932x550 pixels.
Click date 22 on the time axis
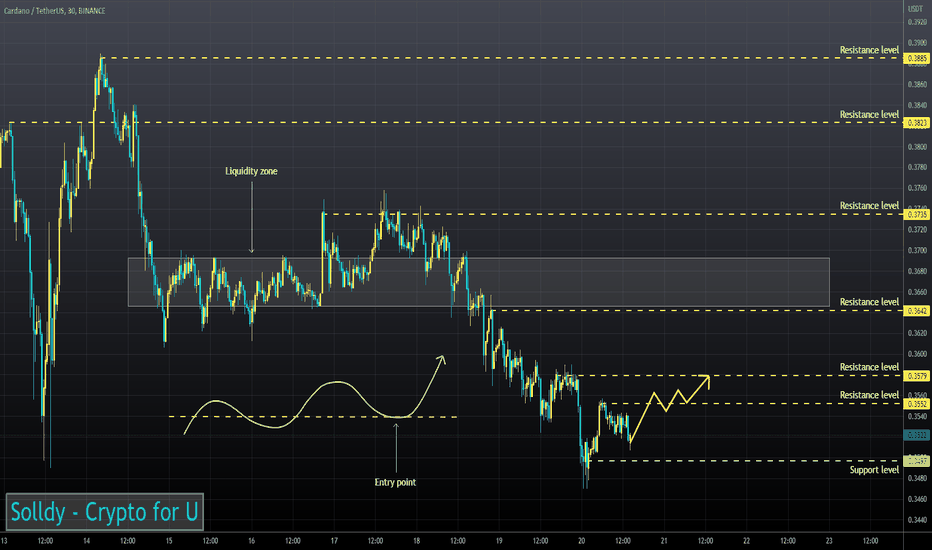pos(747,541)
